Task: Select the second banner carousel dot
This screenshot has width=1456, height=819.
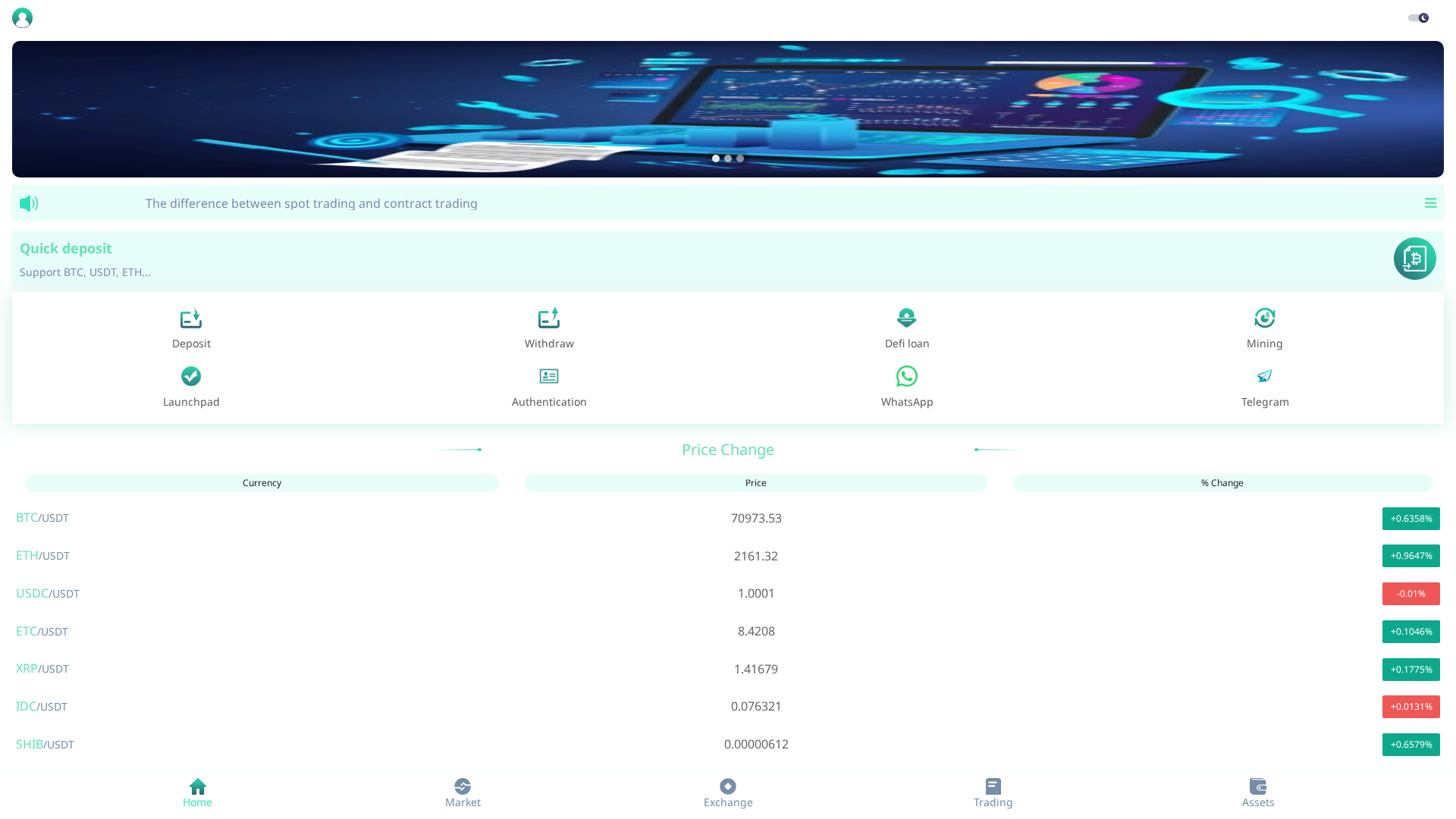Action: point(728,158)
